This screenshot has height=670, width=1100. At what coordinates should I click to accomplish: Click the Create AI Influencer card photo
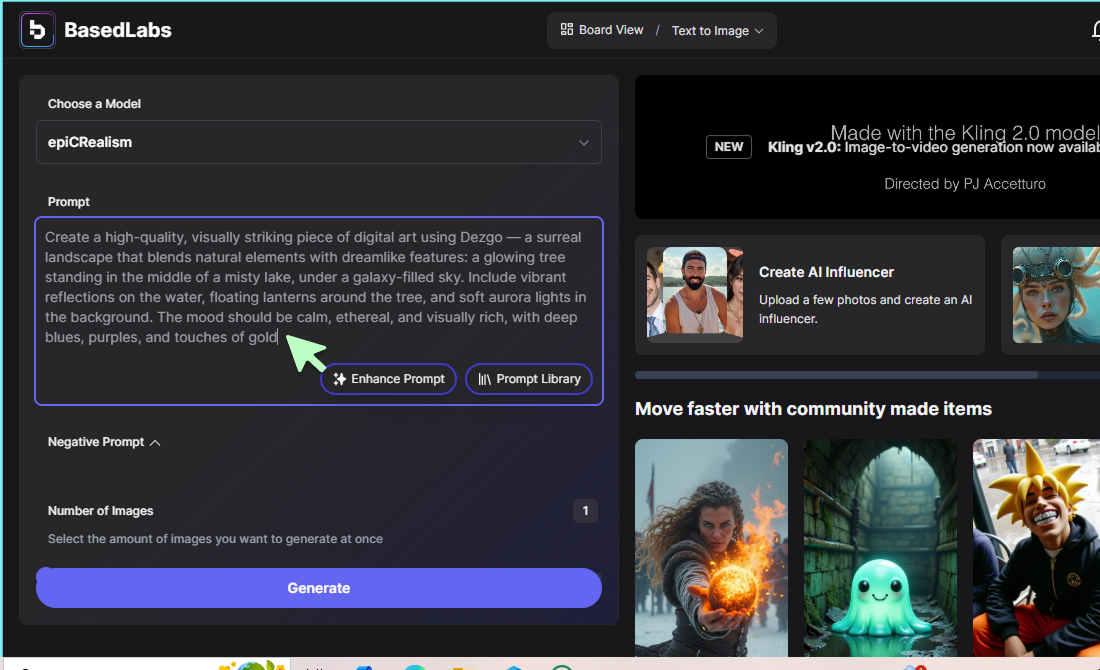[694, 294]
